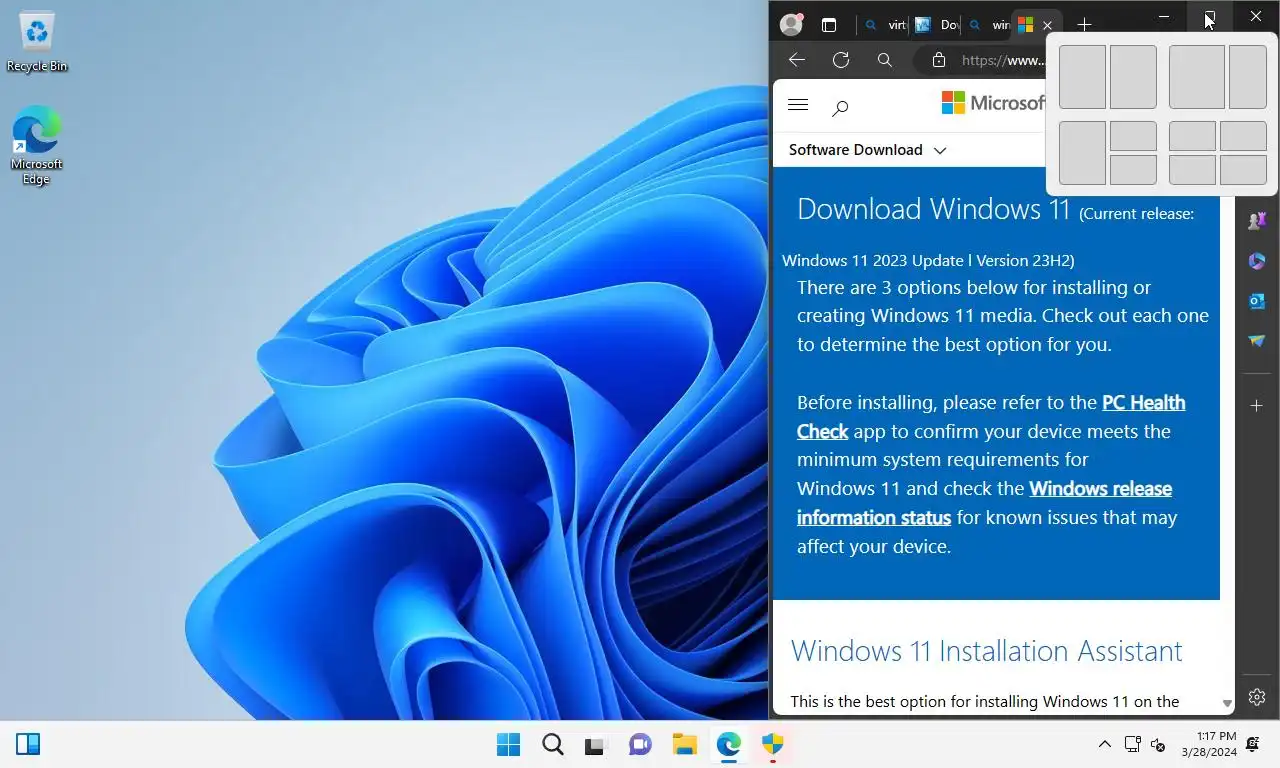
Task: Open Drop paper-plane icon in sidebar
Action: [1257, 341]
